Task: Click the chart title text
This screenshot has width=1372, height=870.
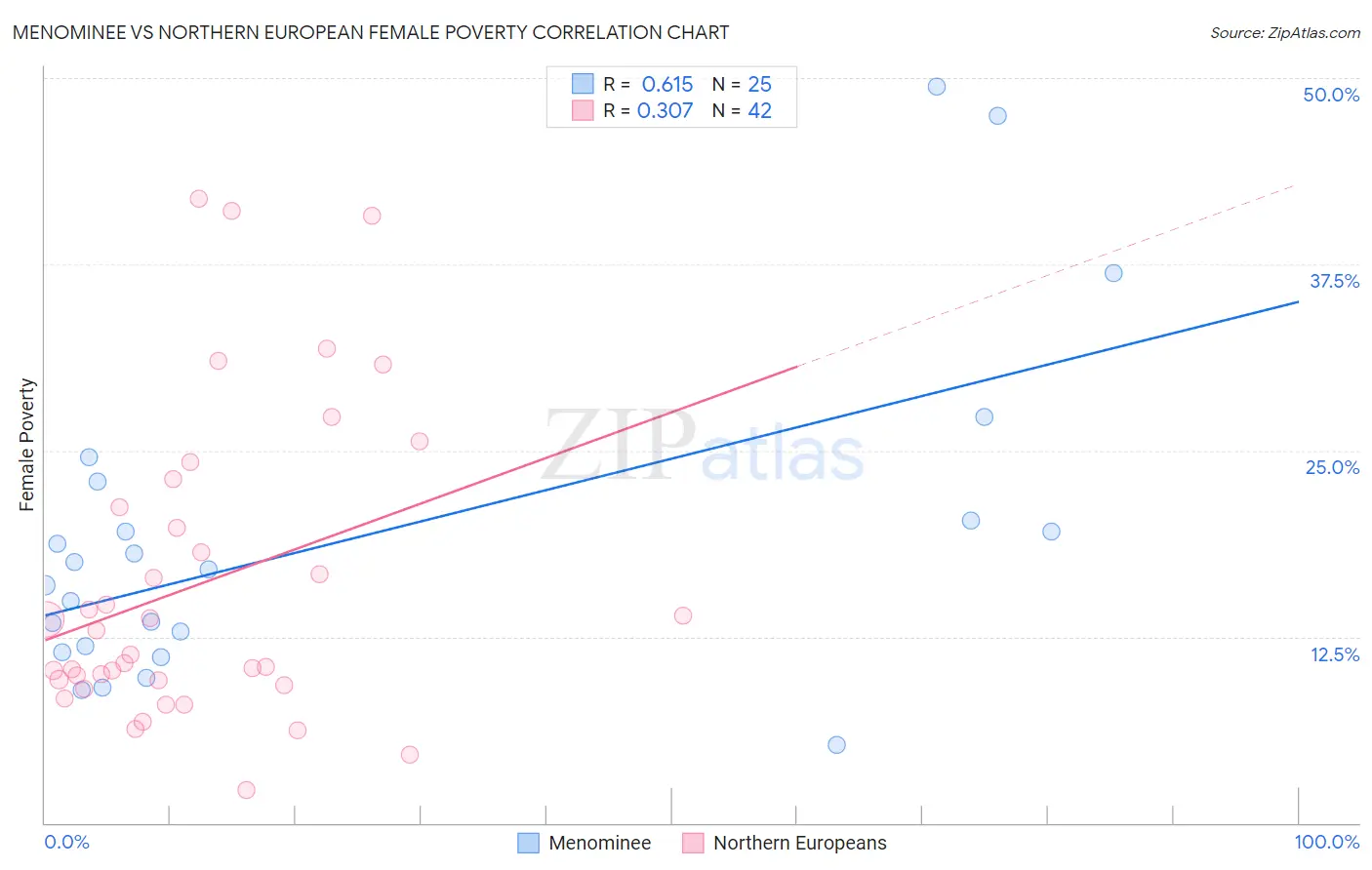Action: (371, 32)
